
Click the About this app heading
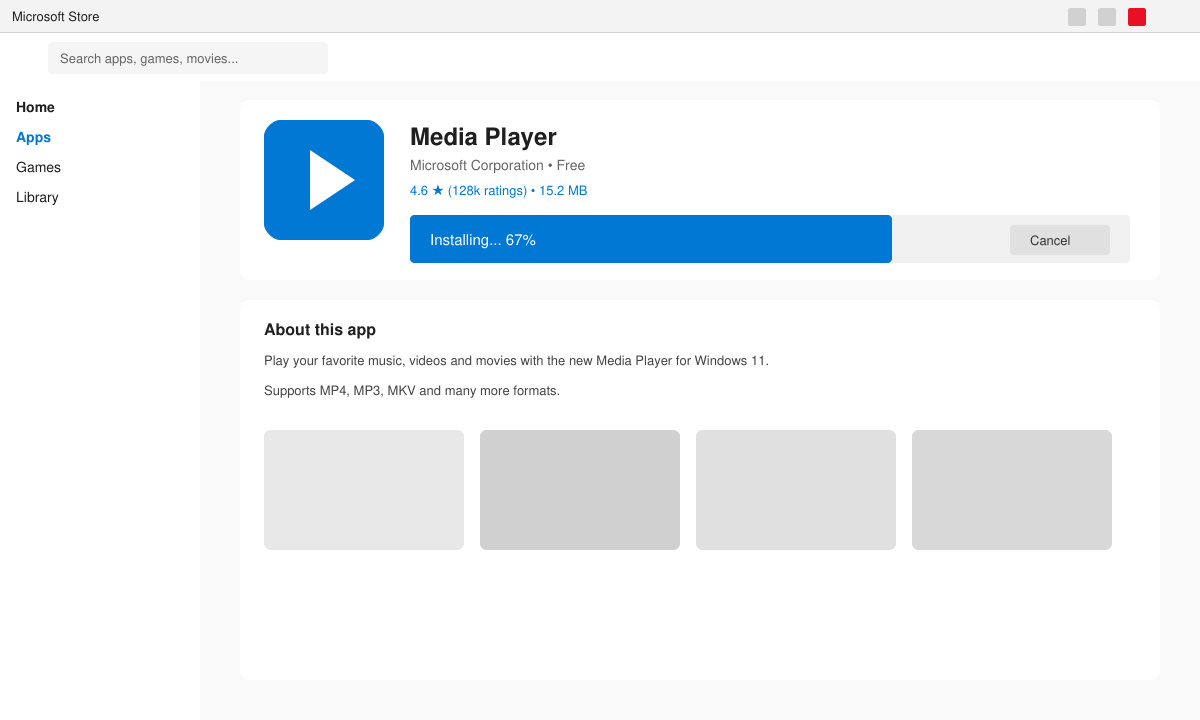coord(320,330)
